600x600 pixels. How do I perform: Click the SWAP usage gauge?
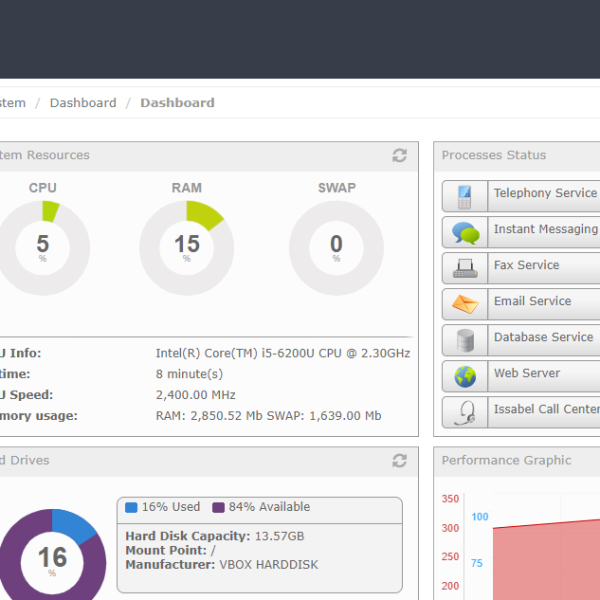pyautogui.click(x=336, y=246)
